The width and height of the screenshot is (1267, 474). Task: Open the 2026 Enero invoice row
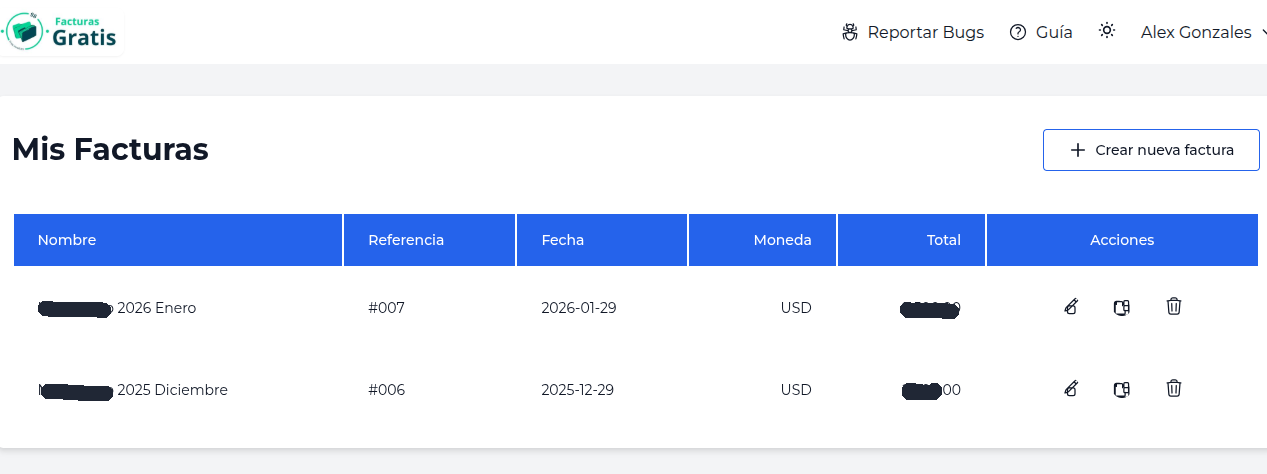(x=156, y=308)
